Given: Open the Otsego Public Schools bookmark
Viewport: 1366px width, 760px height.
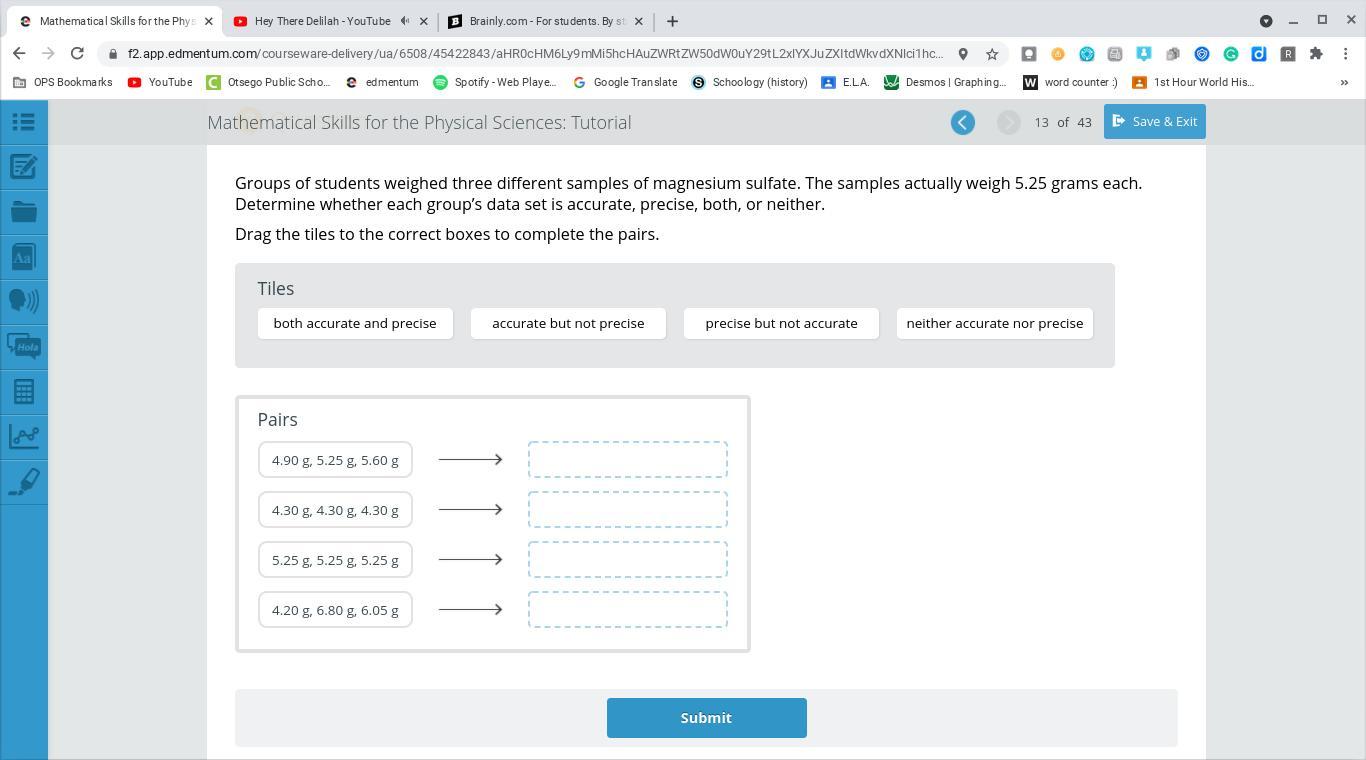Looking at the screenshot, I should point(268,82).
